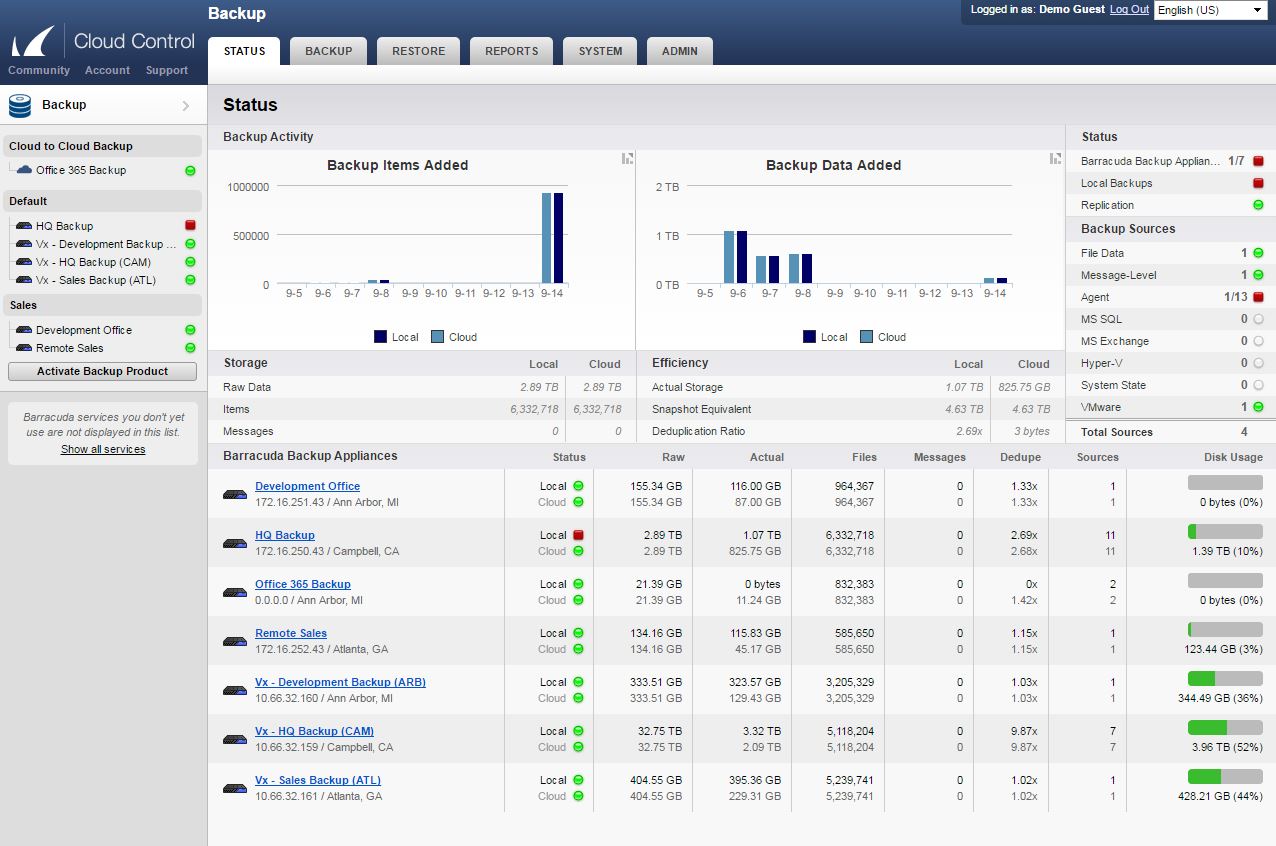Click the red Barracuda Backup Appliances status indicator

coord(1258,161)
